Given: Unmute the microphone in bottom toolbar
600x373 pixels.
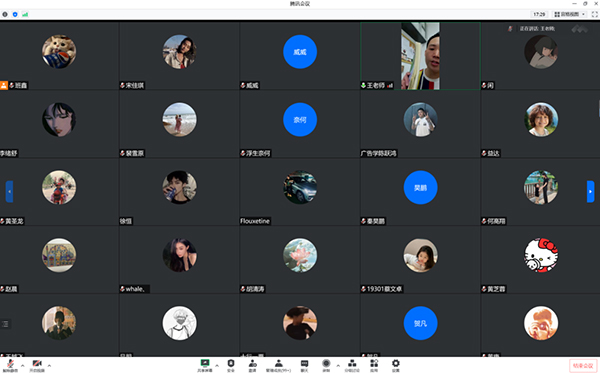Looking at the screenshot, I should [x=10, y=365].
